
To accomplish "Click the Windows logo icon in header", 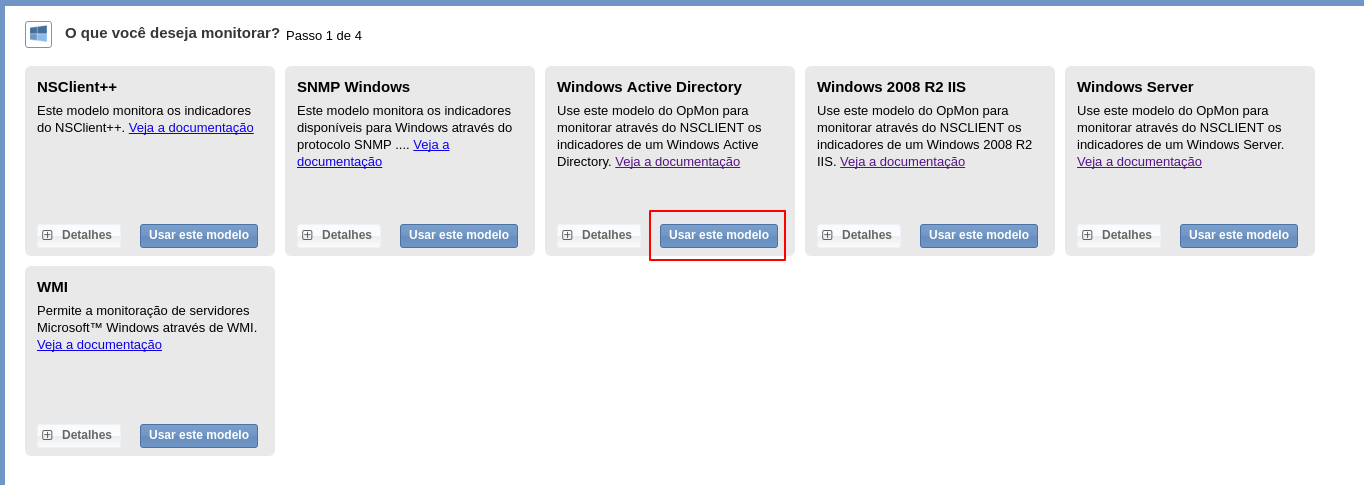I will click(38, 34).
